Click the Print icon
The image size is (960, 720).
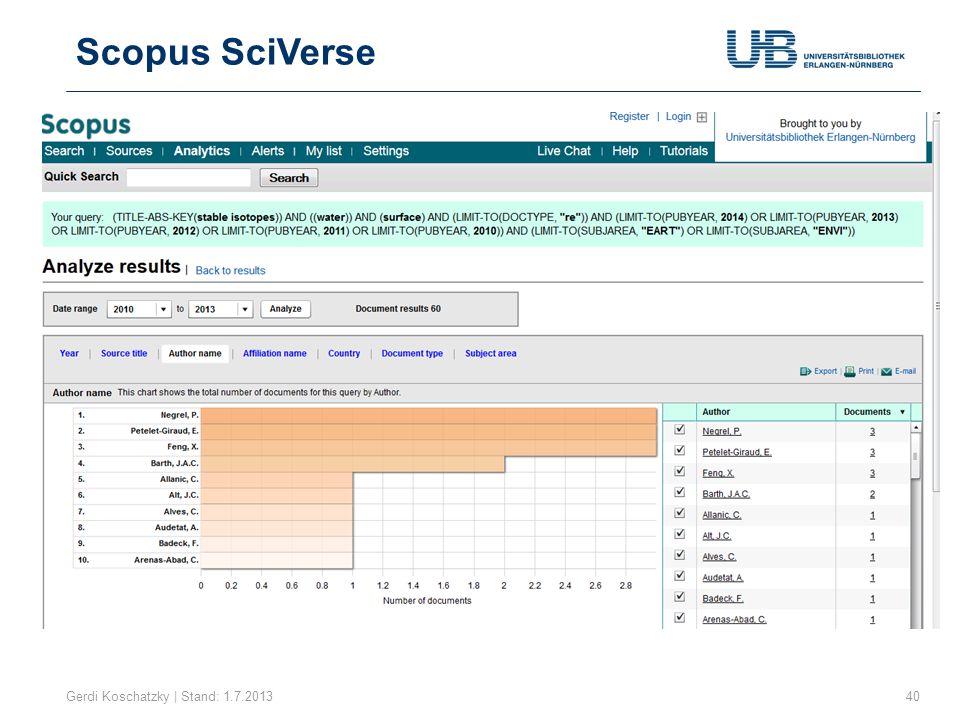pyautogui.click(x=850, y=371)
